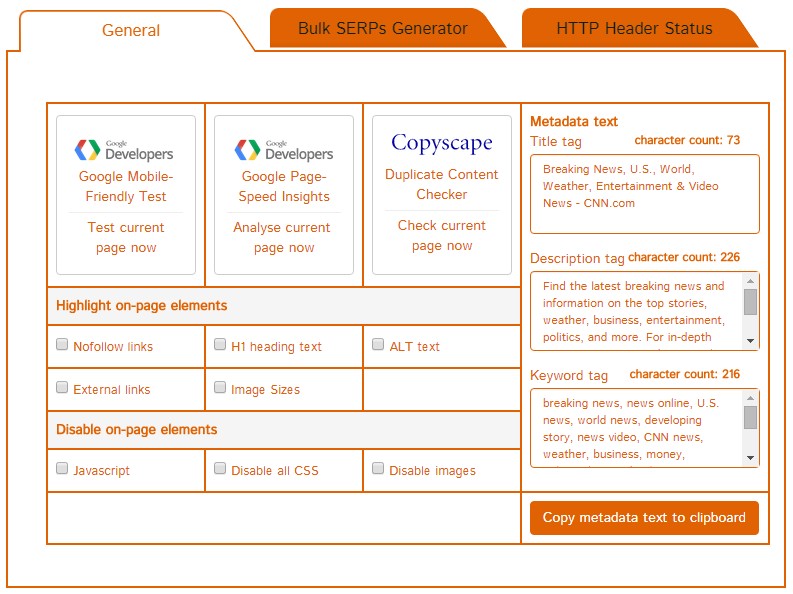Toggle ALT text highlighting
The image size is (793, 594).
click(x=378, y=345)
